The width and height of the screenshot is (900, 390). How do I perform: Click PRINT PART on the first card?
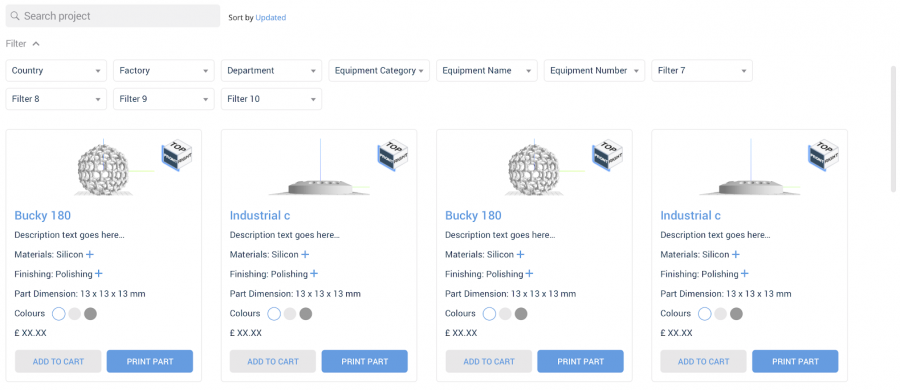pyautogui.click(x=150, y=361)
